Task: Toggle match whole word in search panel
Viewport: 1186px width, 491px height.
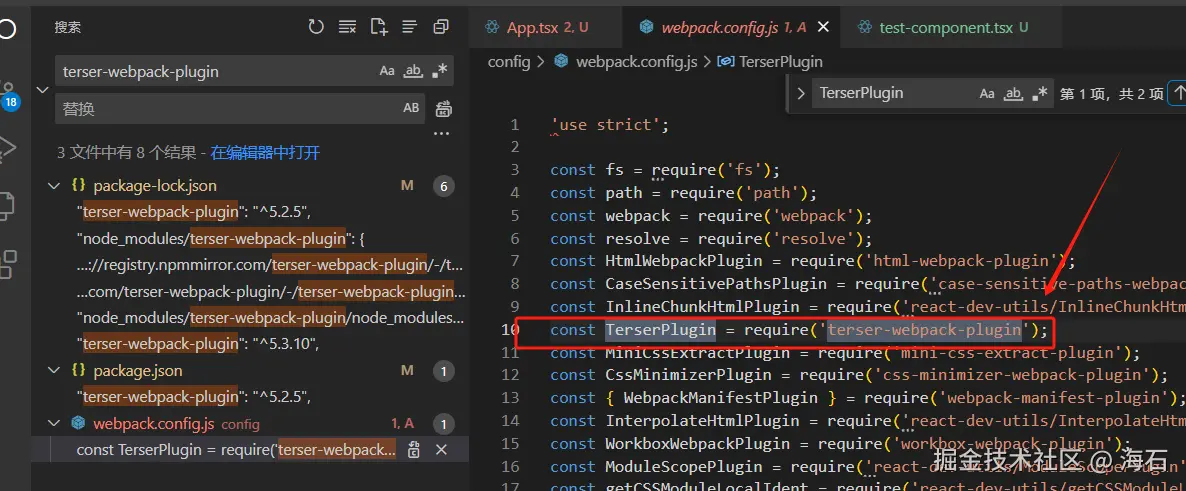Action: coord(413,71)
